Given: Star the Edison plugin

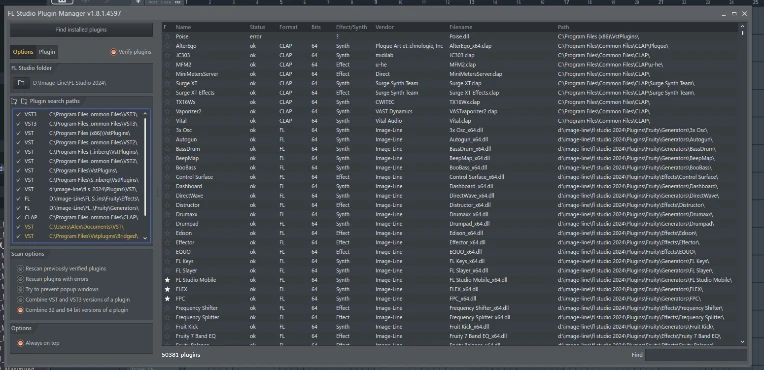Looking at the screenshot, I should click(168, 233).
